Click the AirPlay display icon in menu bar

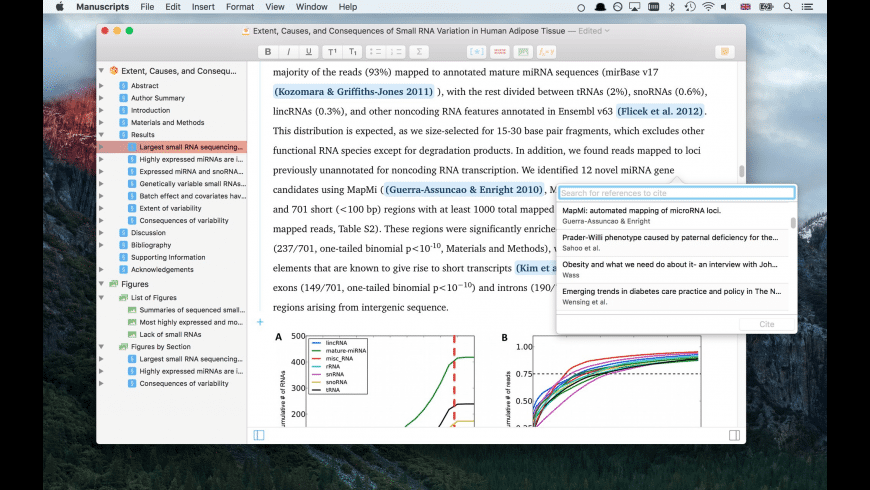(x=635, y=7)
